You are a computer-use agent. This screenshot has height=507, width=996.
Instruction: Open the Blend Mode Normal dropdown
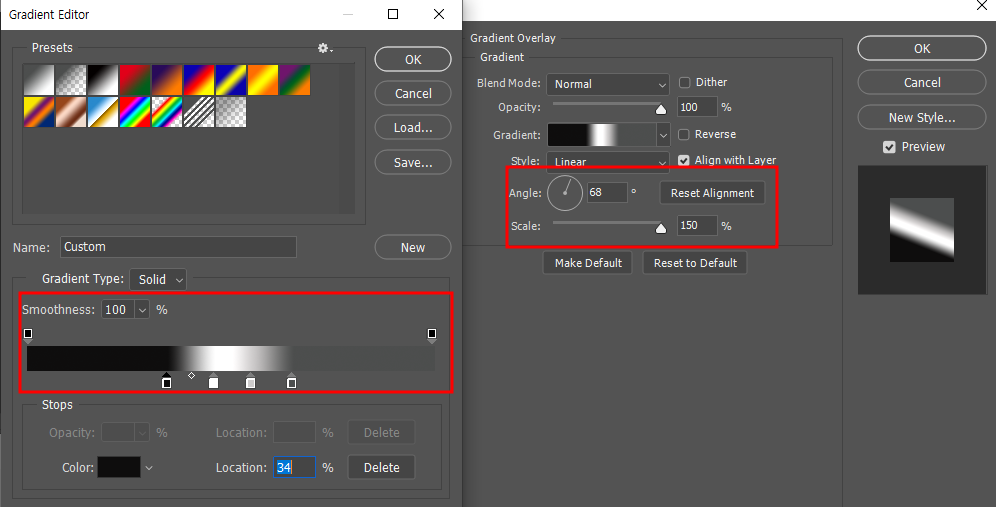coord(608,84)
